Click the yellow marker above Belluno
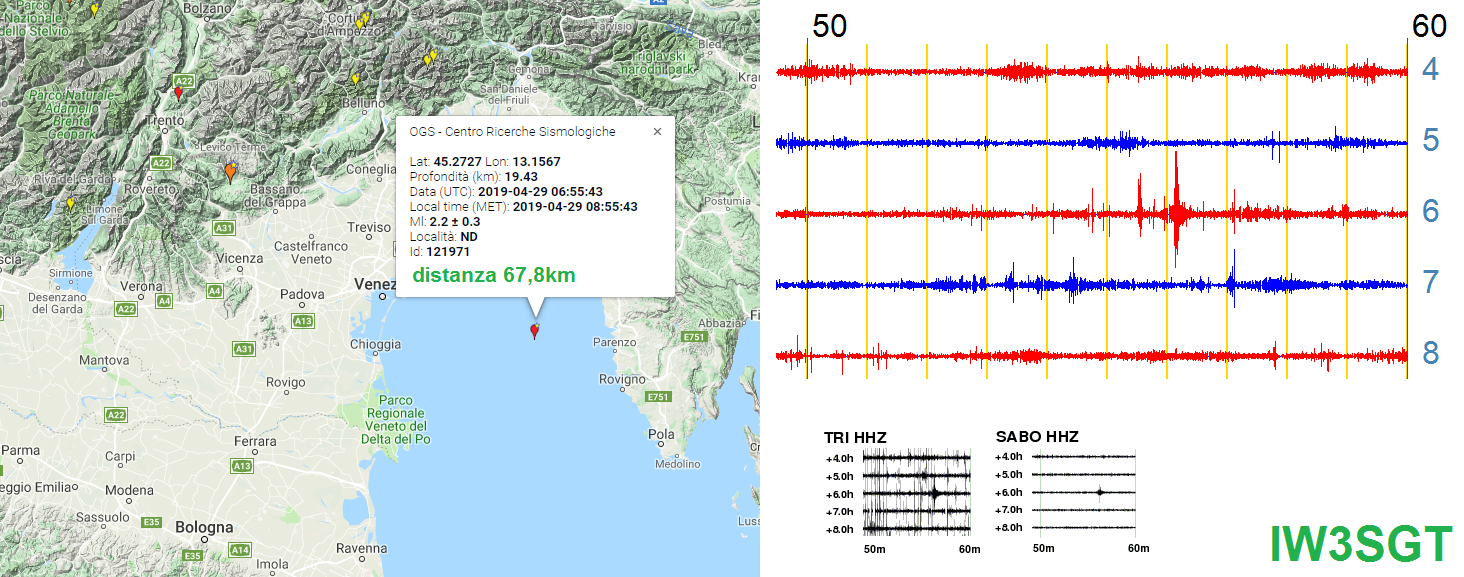 [355, 79]
